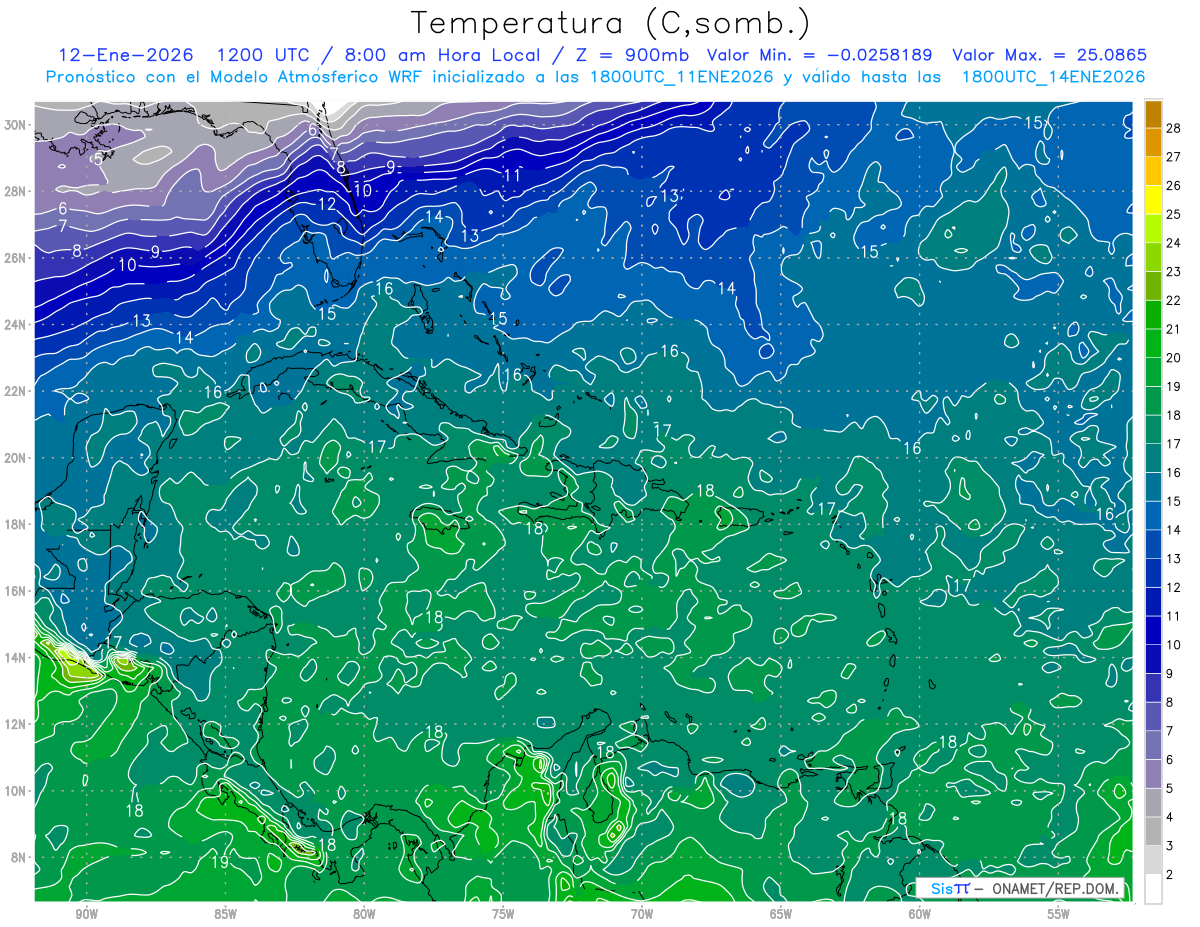Click the orange-brown top swatch of the color bar
Viewport: 1200px width, 927px height.
pyautogui.click(x=1154, y=114)
